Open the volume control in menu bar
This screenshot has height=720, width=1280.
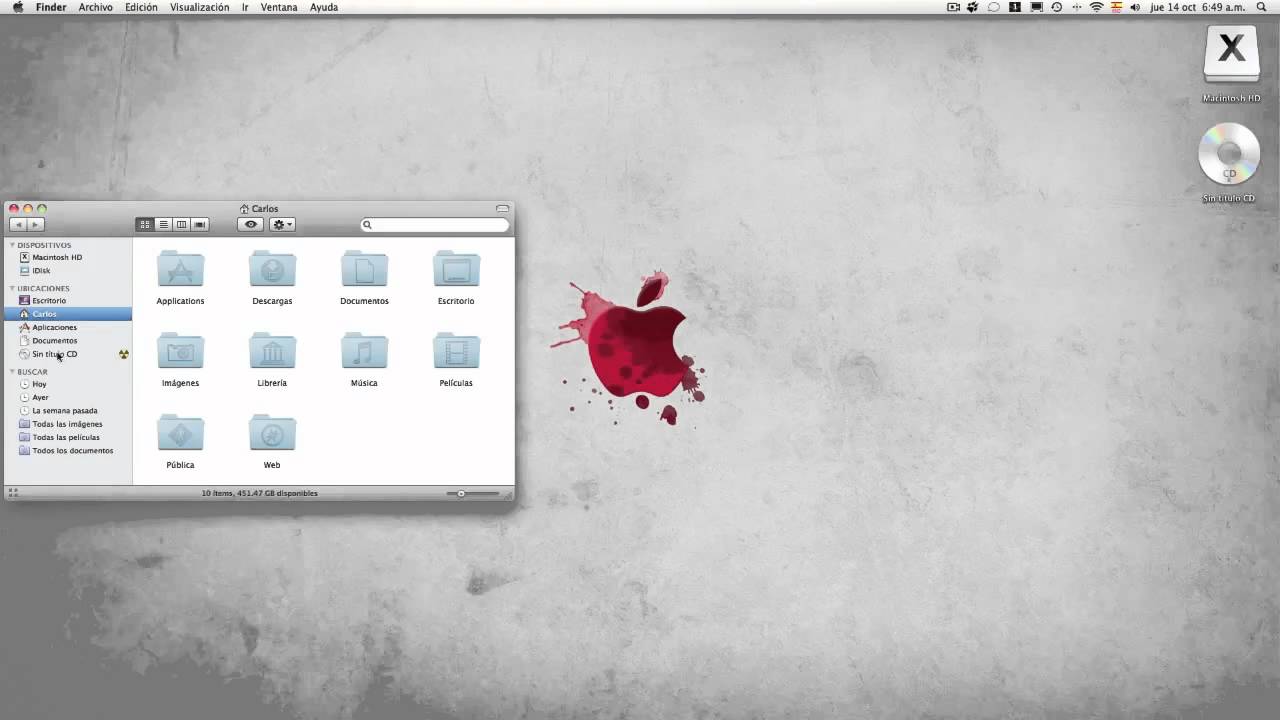pos(1135,7)
